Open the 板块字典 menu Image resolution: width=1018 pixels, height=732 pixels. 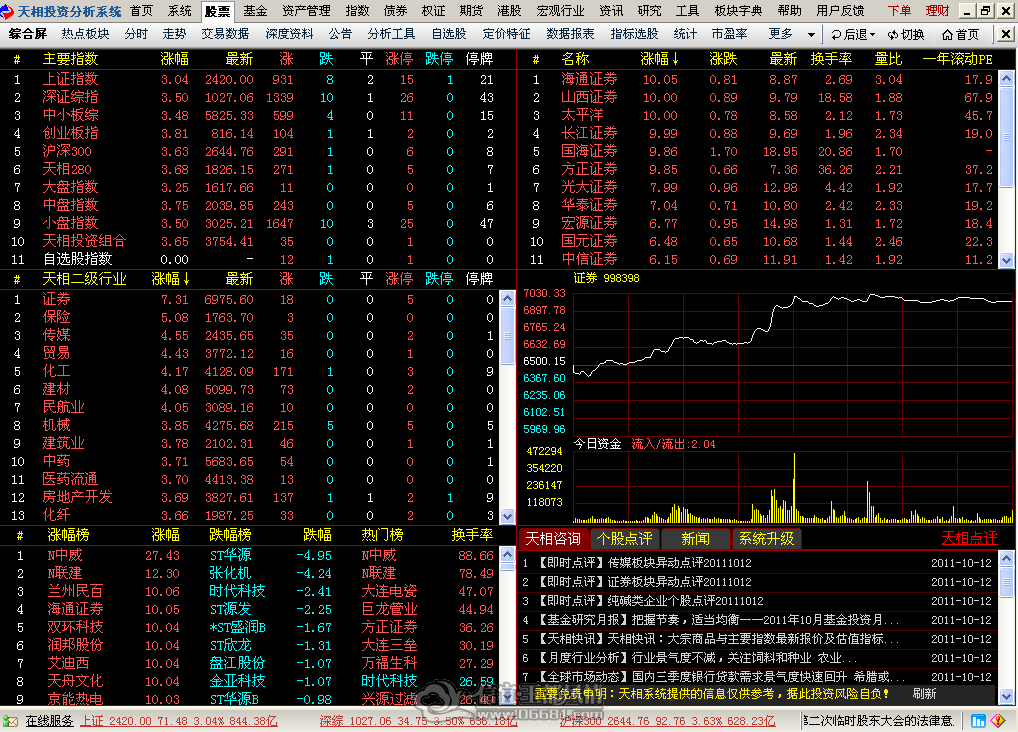coord(738,11)
